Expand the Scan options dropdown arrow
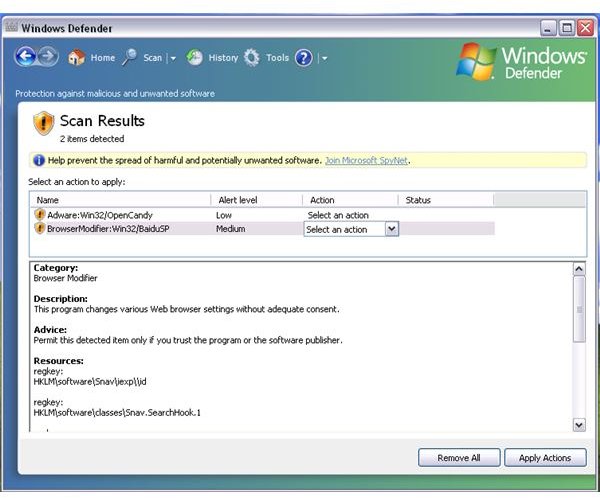This screenshot has height=498, width=600. [x=173, y=58]
